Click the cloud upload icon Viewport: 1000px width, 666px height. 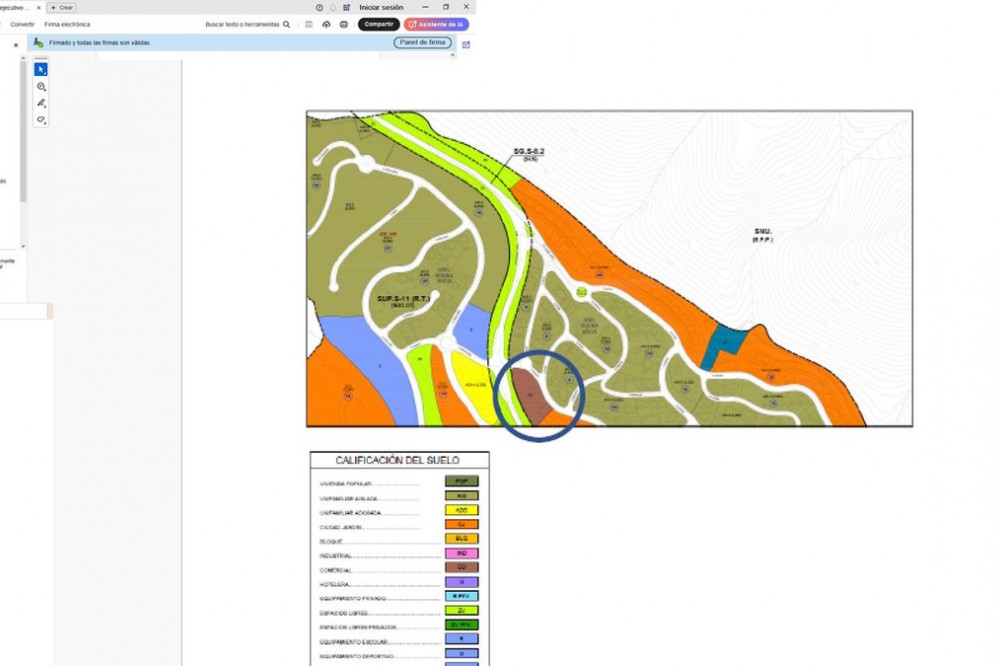pos(326,24)
